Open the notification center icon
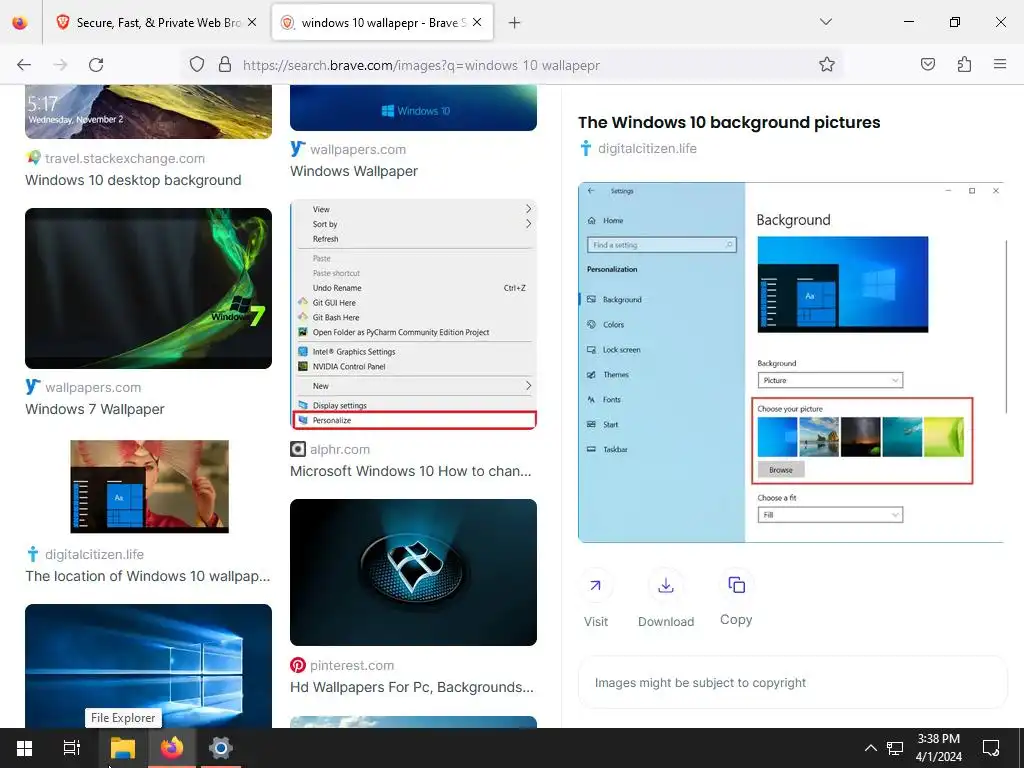Viewport: 1024px width, 768px height. coord(991,748)
